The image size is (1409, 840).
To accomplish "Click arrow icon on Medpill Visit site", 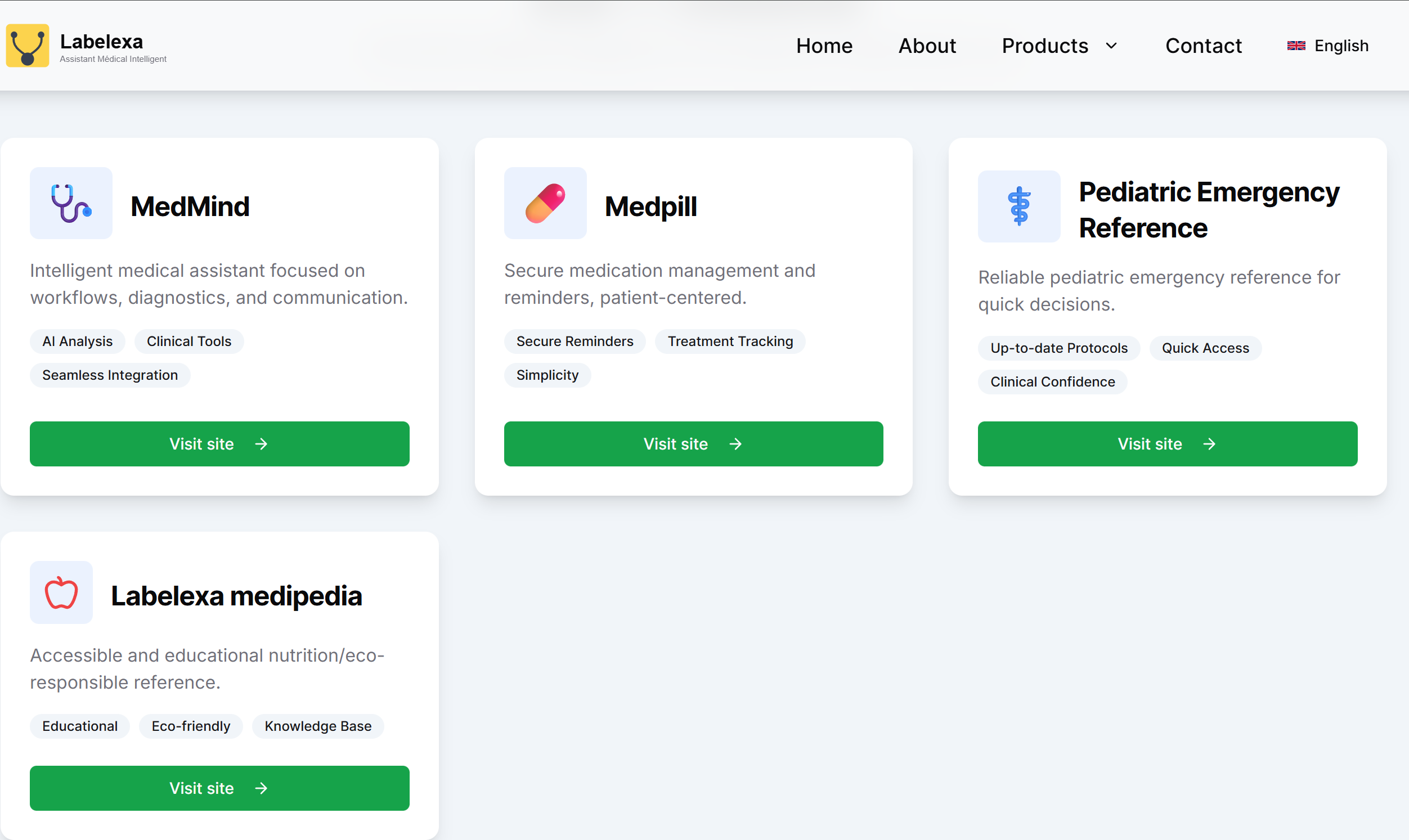I will pyautogui.click(x=735, y=444).
